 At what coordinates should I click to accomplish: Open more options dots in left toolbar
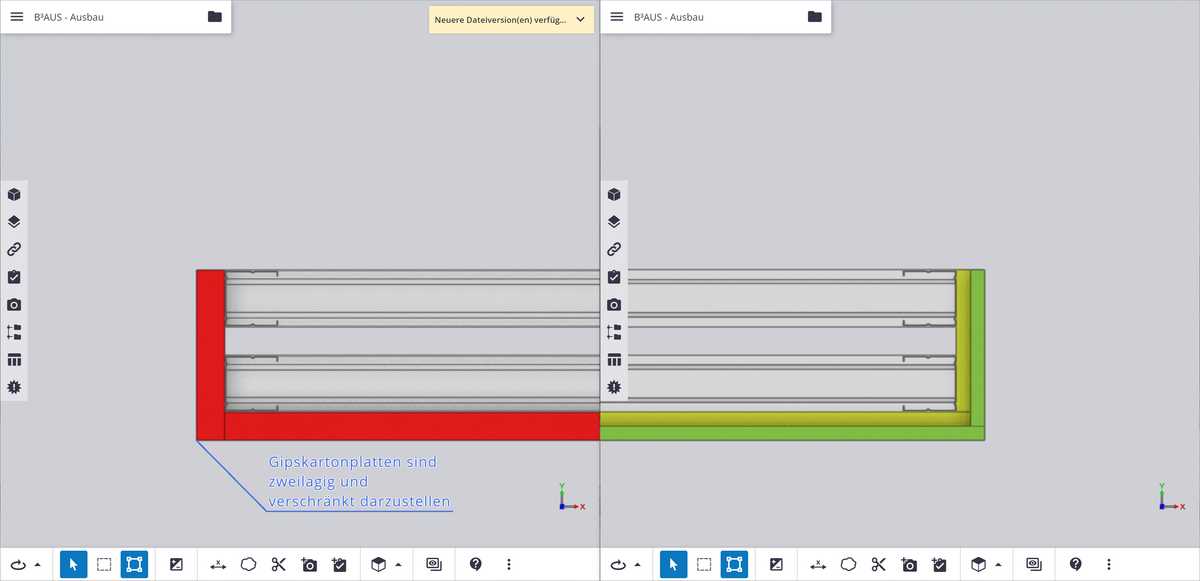509,565
